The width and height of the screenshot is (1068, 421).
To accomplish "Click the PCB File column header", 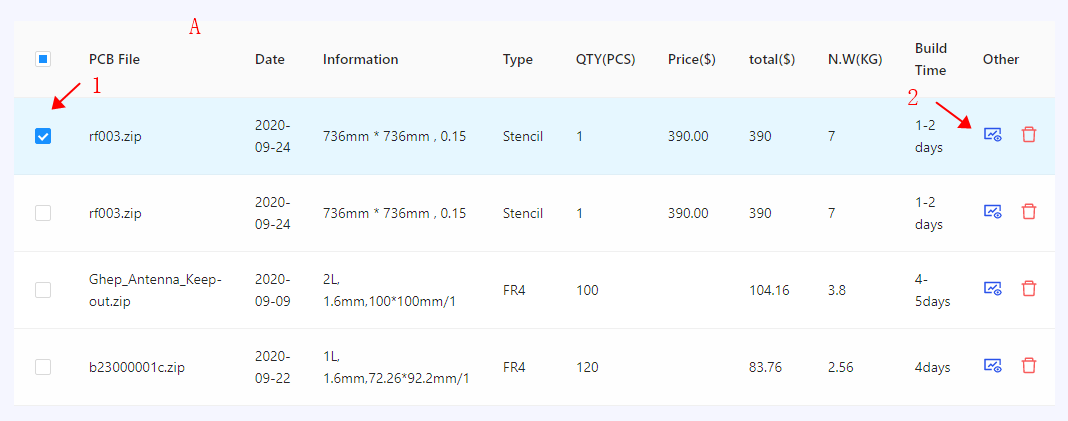I will click(x=114, y=59).
